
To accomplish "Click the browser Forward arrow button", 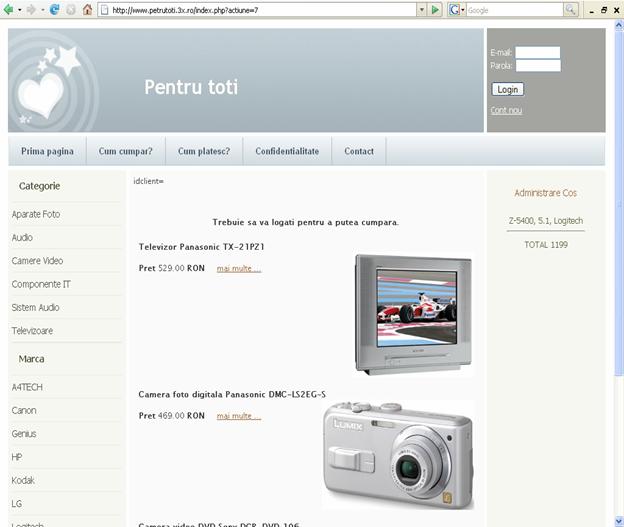I will [x=31, y=10].
